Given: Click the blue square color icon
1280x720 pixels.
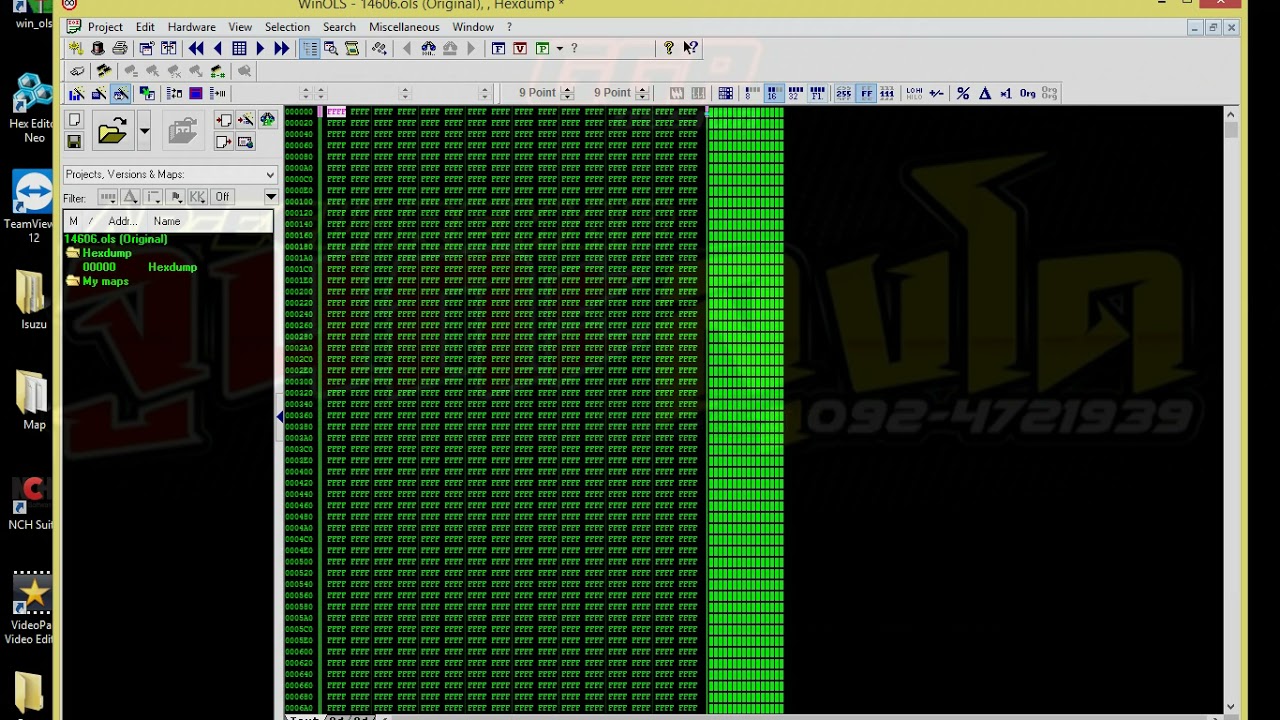Looking at the screenshot, I should tap(196, 93).
